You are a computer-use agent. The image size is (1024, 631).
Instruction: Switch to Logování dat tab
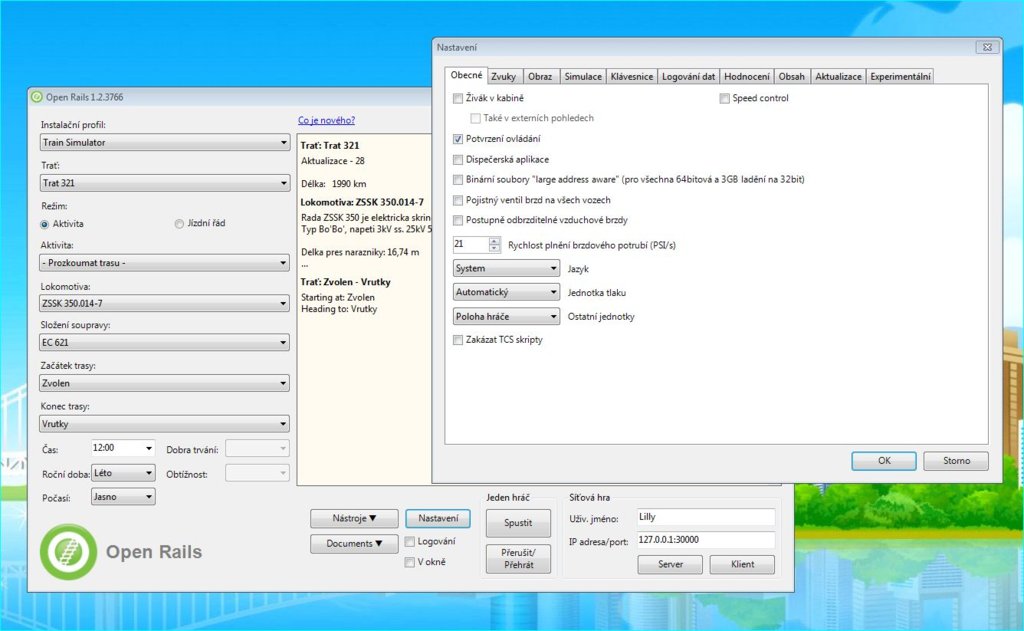click(x=688, y=76)
